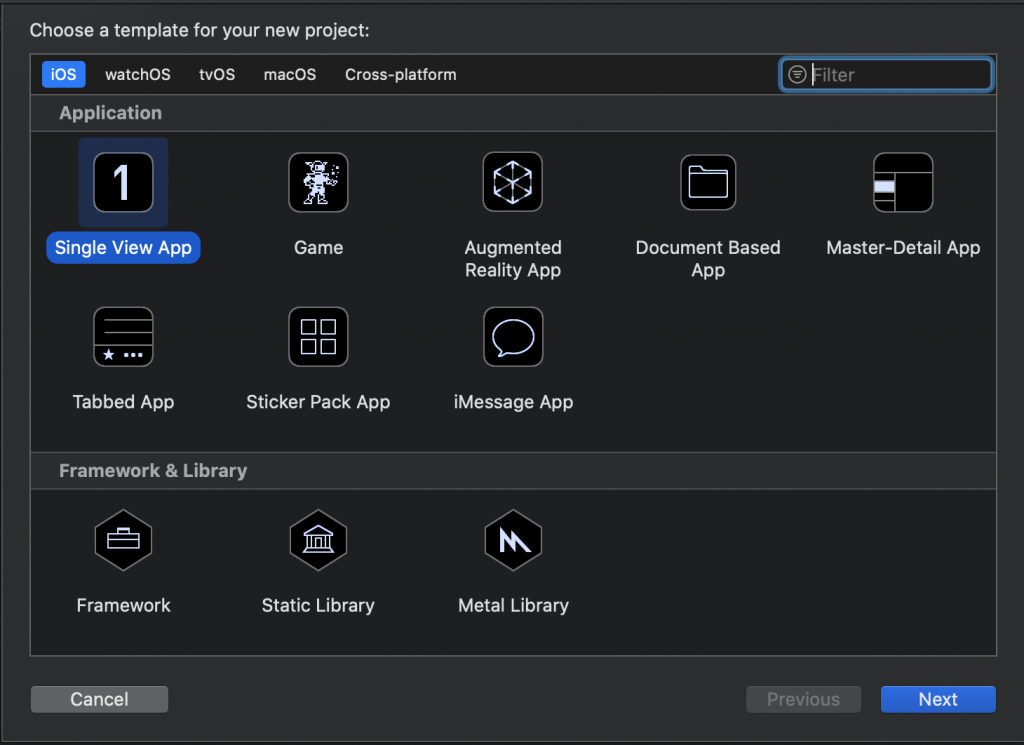Viewport: 1024px width, 745px height.
Task: Click the Static Library label
Action: point(318,605)
